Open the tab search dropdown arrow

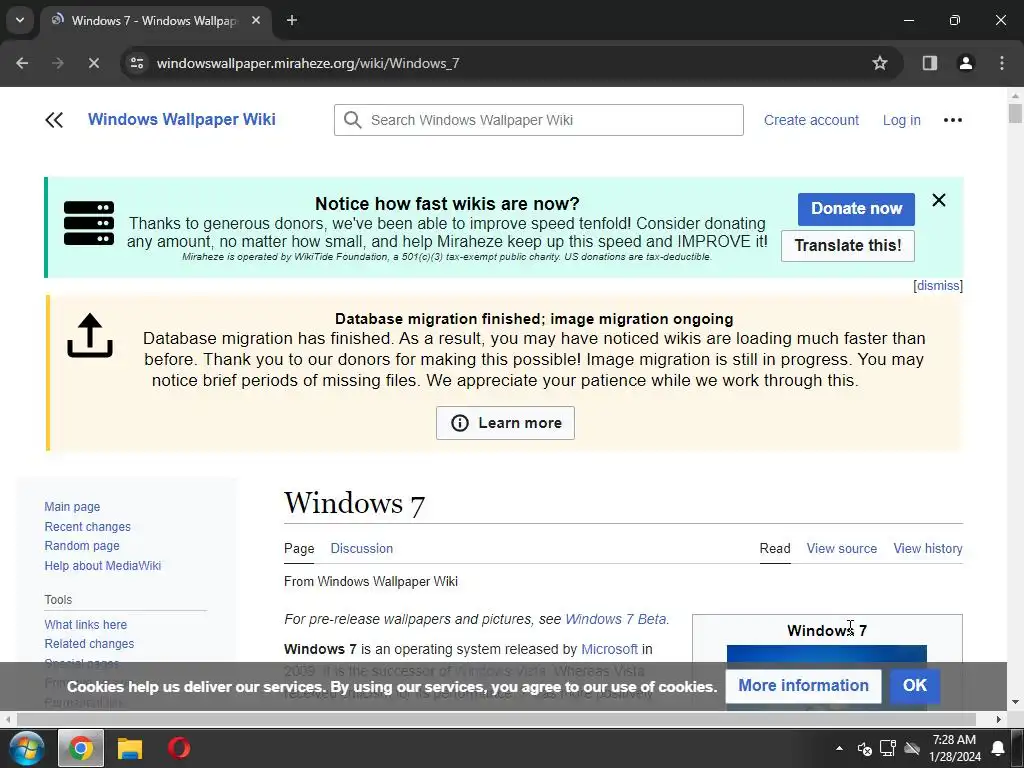(x=20, y=20)
